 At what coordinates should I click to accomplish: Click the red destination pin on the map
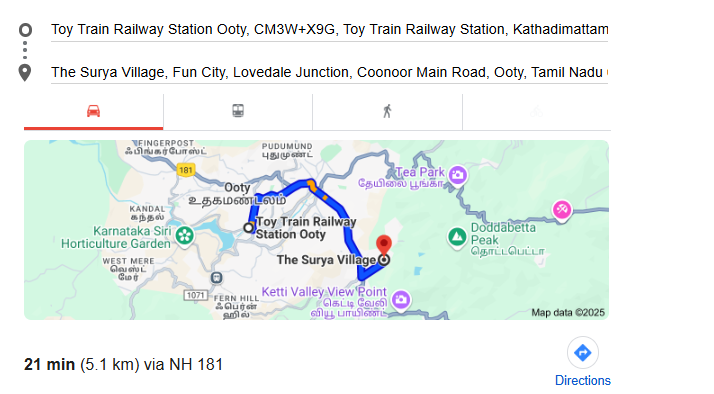[384, 245]
